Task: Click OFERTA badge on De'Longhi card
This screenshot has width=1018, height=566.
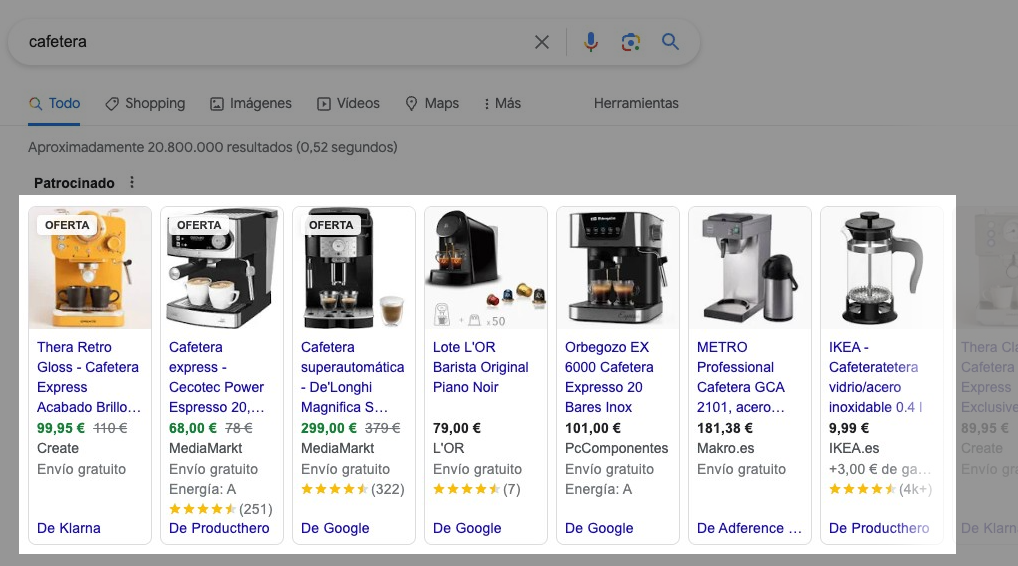Action: point(331,225)
